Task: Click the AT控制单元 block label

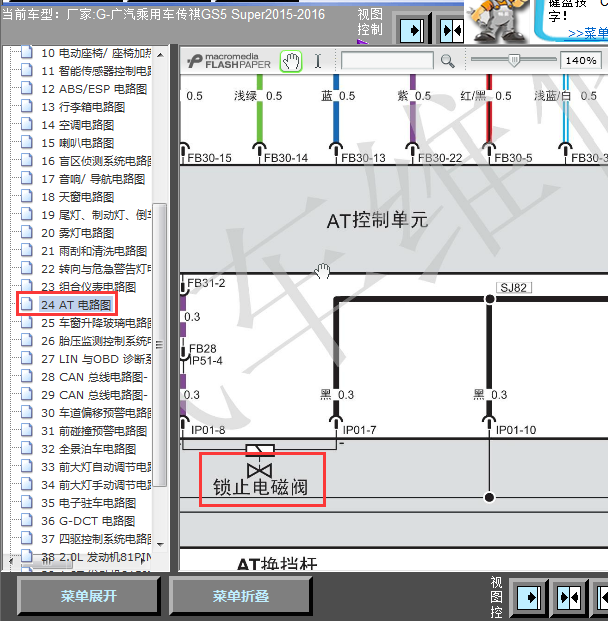Action: (x=377, y=220)
